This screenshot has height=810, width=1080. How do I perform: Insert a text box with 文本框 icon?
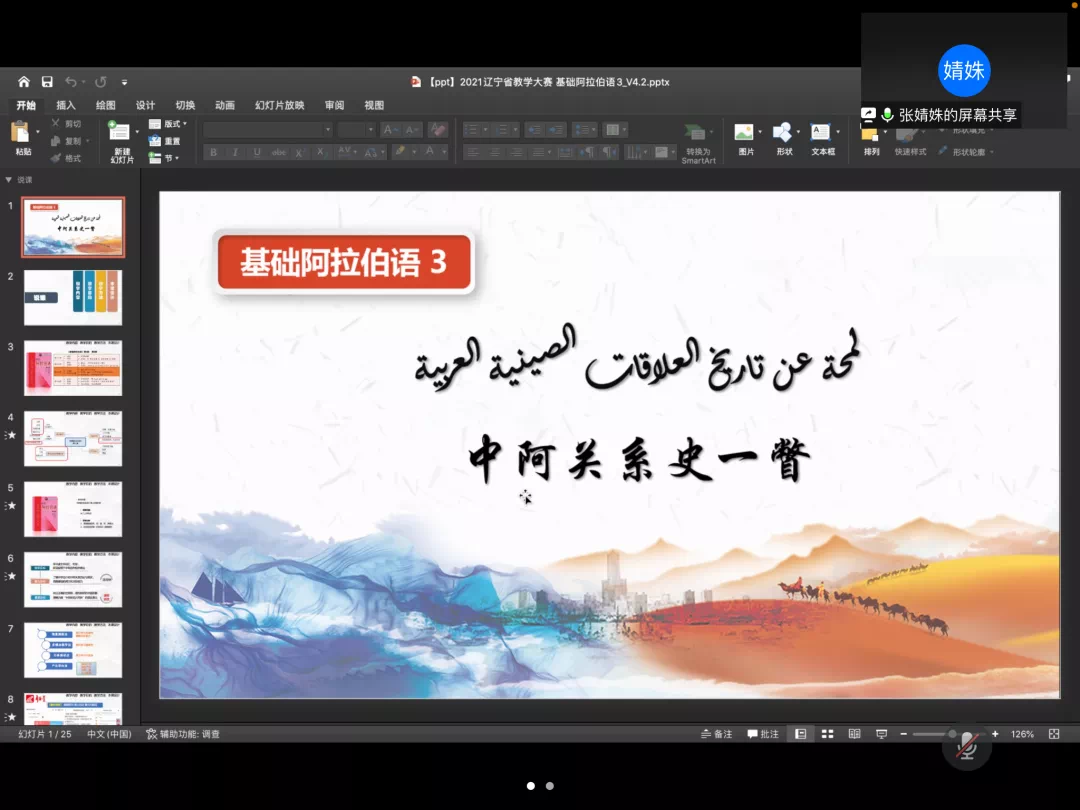[821, 132]
